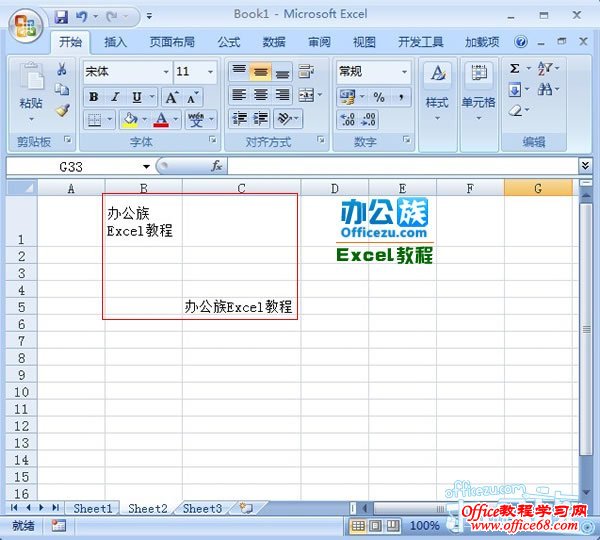Switch to 公式 ribbon tab
600x540 pixels.
228,42
